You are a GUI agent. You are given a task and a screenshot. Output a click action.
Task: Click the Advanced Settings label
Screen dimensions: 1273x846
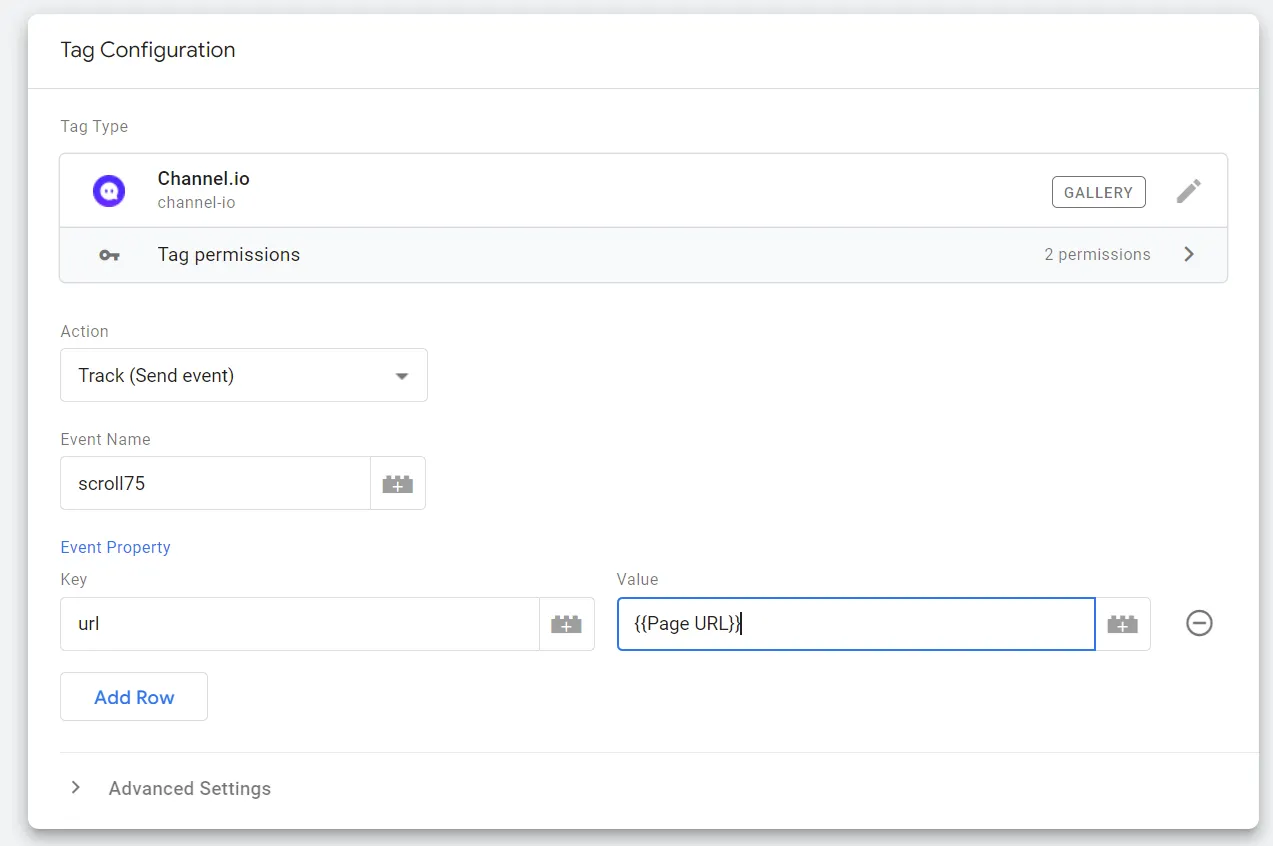190,789
